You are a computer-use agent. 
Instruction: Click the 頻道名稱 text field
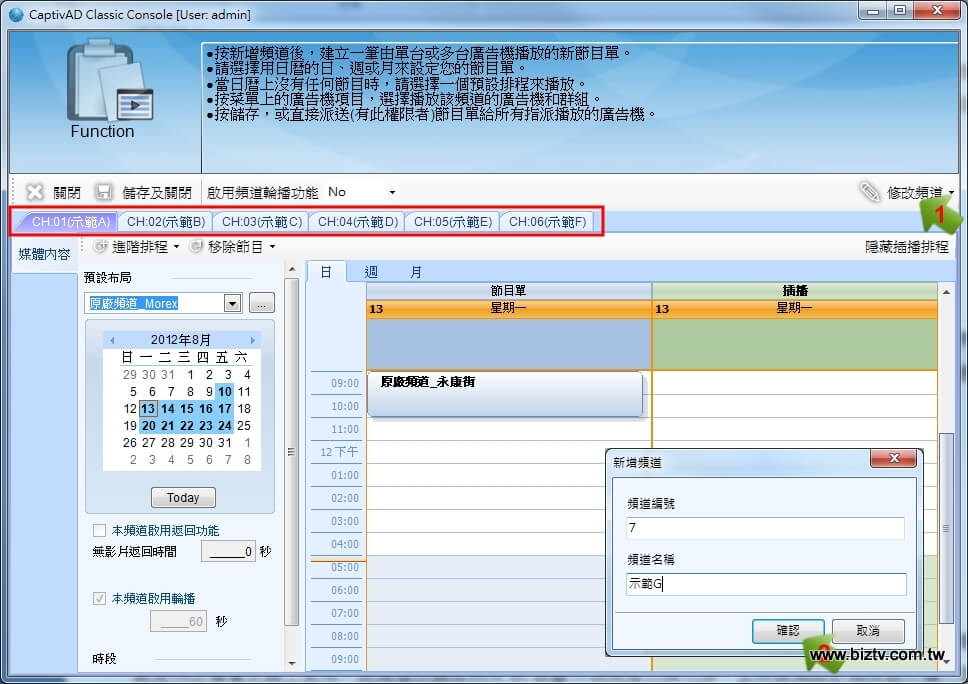[766, 584]
